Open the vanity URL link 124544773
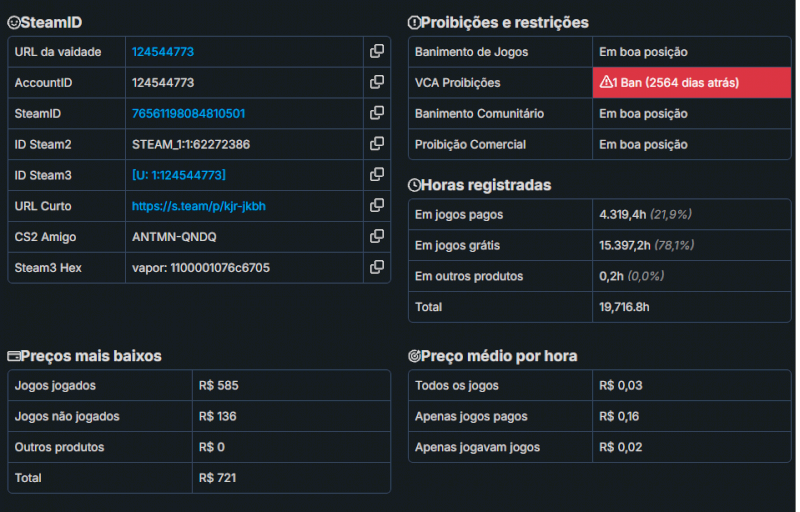Screen dimensions: 800x512 163,52
